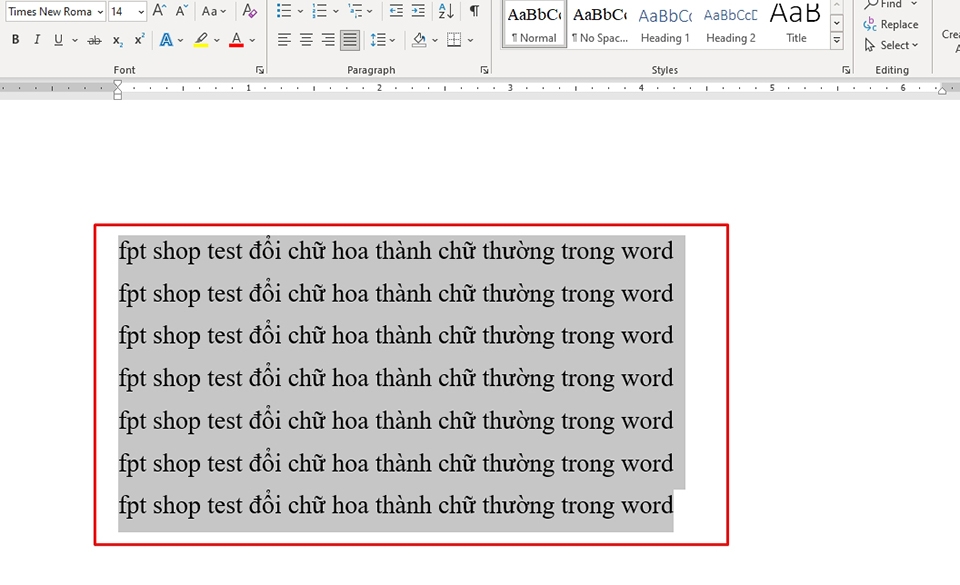Toggle underline on the selected text
This screenshot has width=960, height=585.
coord(56,39)
